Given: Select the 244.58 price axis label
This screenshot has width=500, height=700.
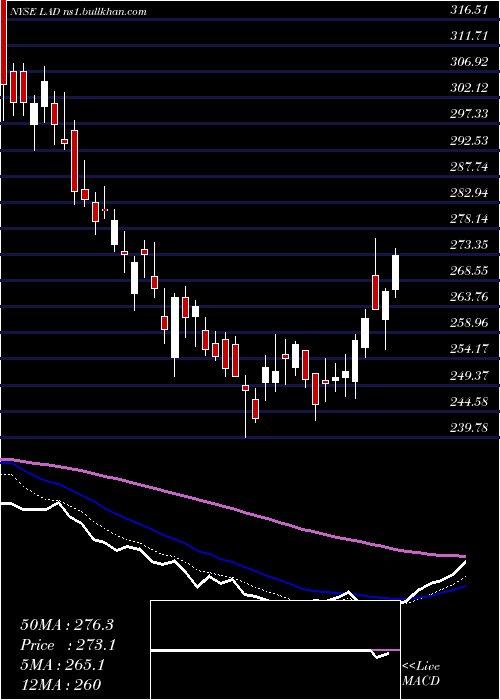Looking at the screenshot, I should [469, 402].
